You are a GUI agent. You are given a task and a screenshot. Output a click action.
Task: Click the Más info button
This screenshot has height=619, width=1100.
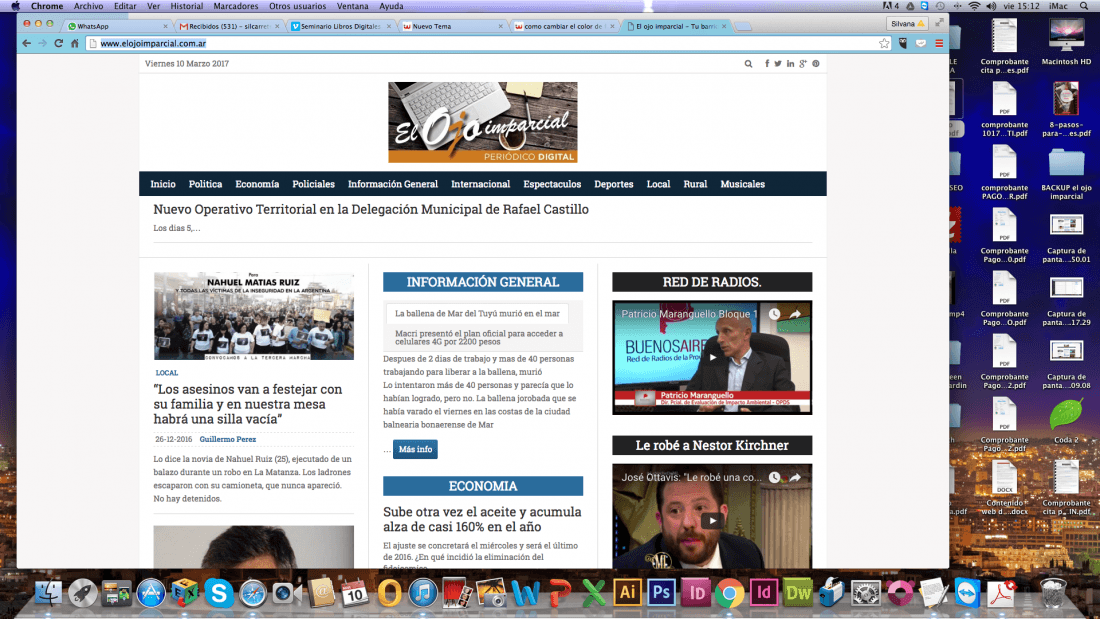click(415, 449)
